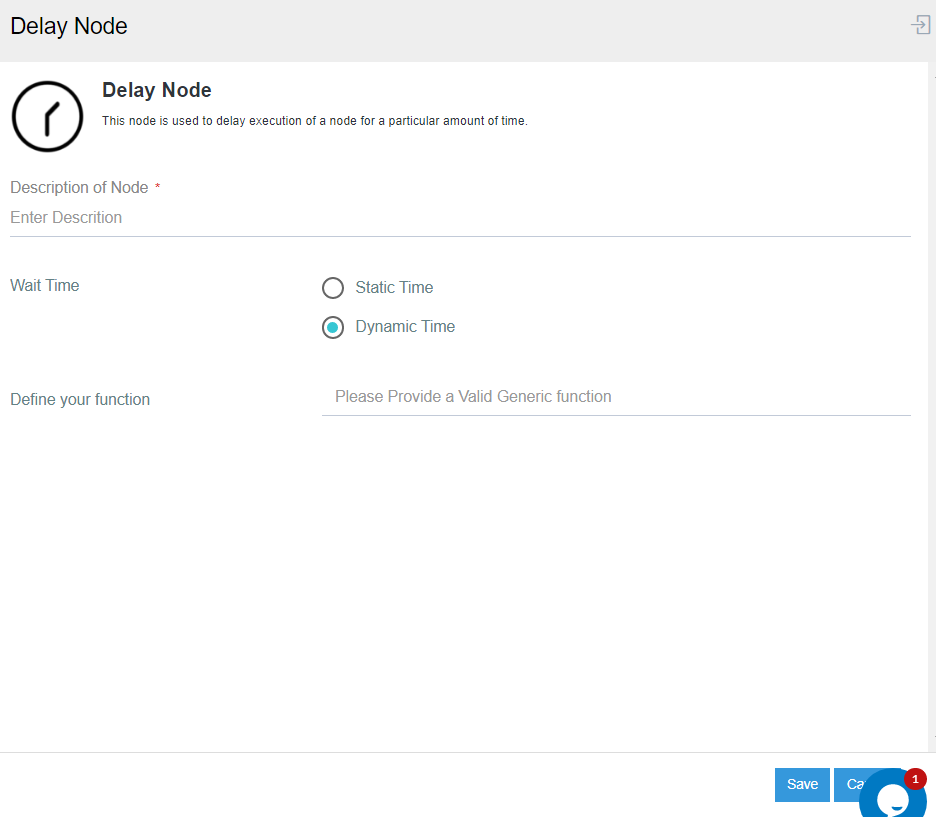This screenshot has width=936, height=817.
Task: Click the bold Delay Node heading
Action: (157, 91)
